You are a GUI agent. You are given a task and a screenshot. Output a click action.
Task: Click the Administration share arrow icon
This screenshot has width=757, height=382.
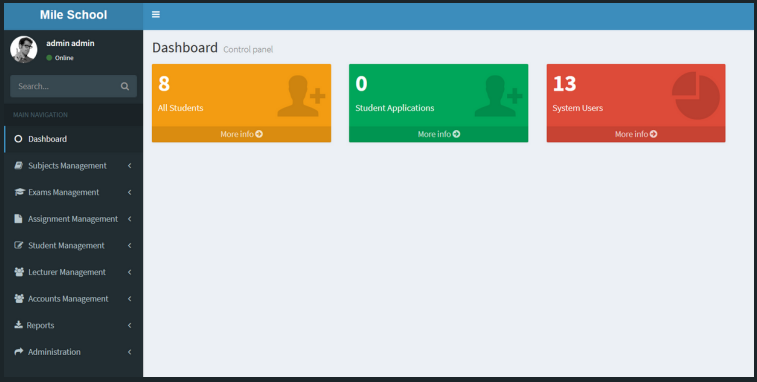[x=19, y=352]
